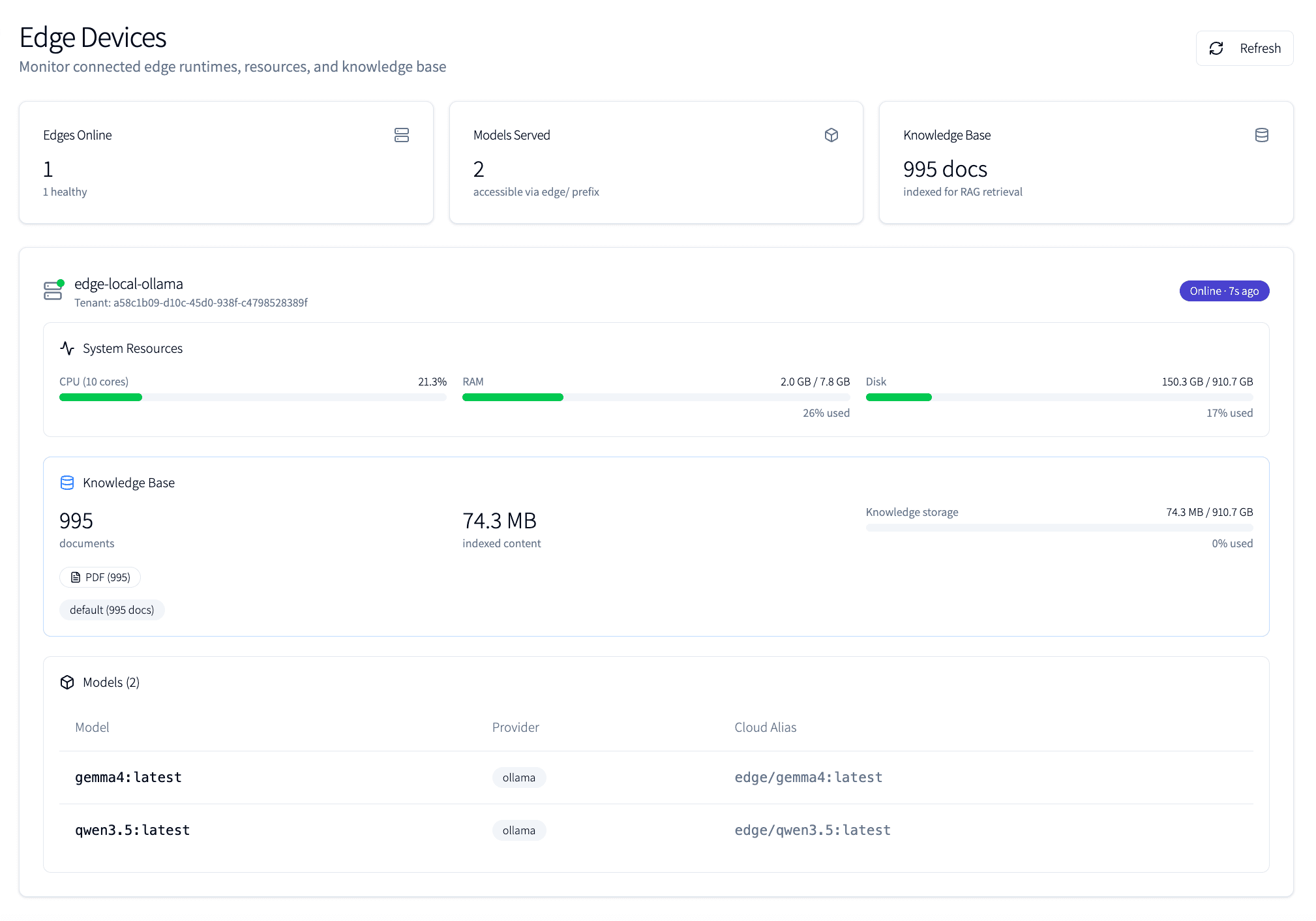Click the accessible via edge/ prefix text
The width and height of the screenshot is (1316, 921).
536,192
